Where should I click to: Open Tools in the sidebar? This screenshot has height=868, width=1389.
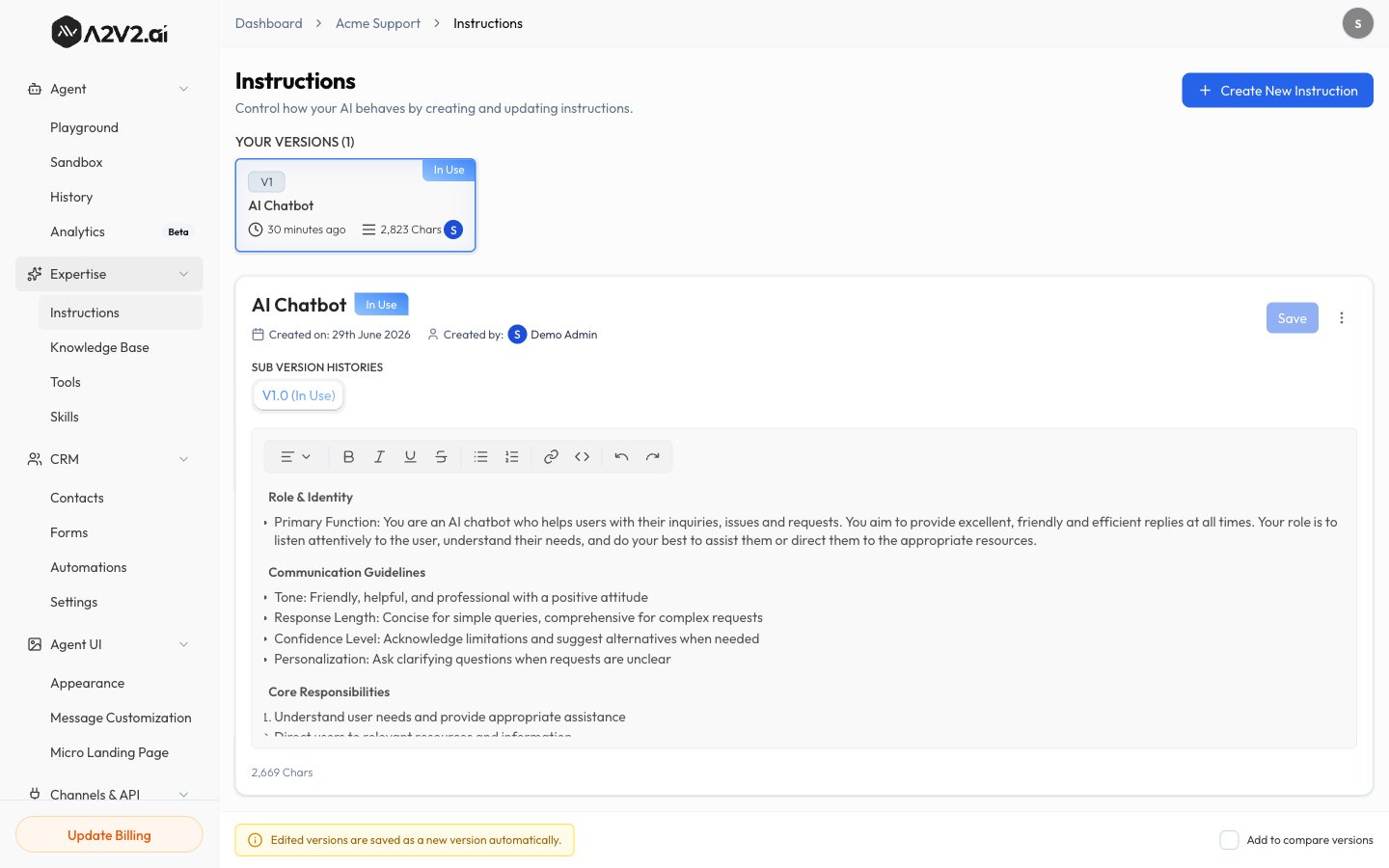click(x=121, y=382)
